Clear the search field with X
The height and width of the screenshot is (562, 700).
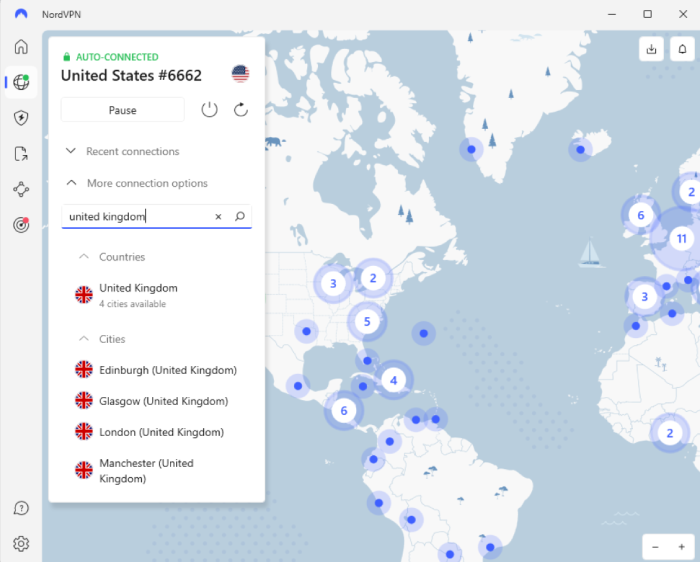pos(218,216)
